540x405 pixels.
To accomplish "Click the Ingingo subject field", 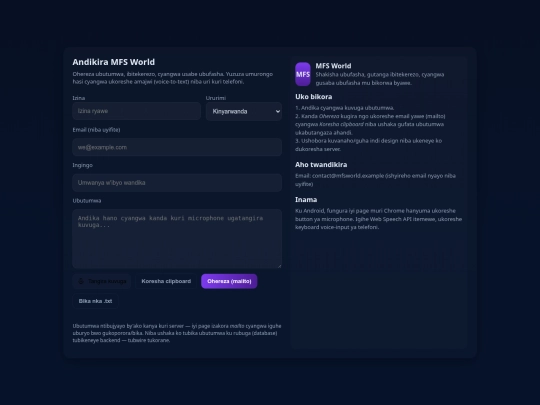I will click(x=177, y=183).
